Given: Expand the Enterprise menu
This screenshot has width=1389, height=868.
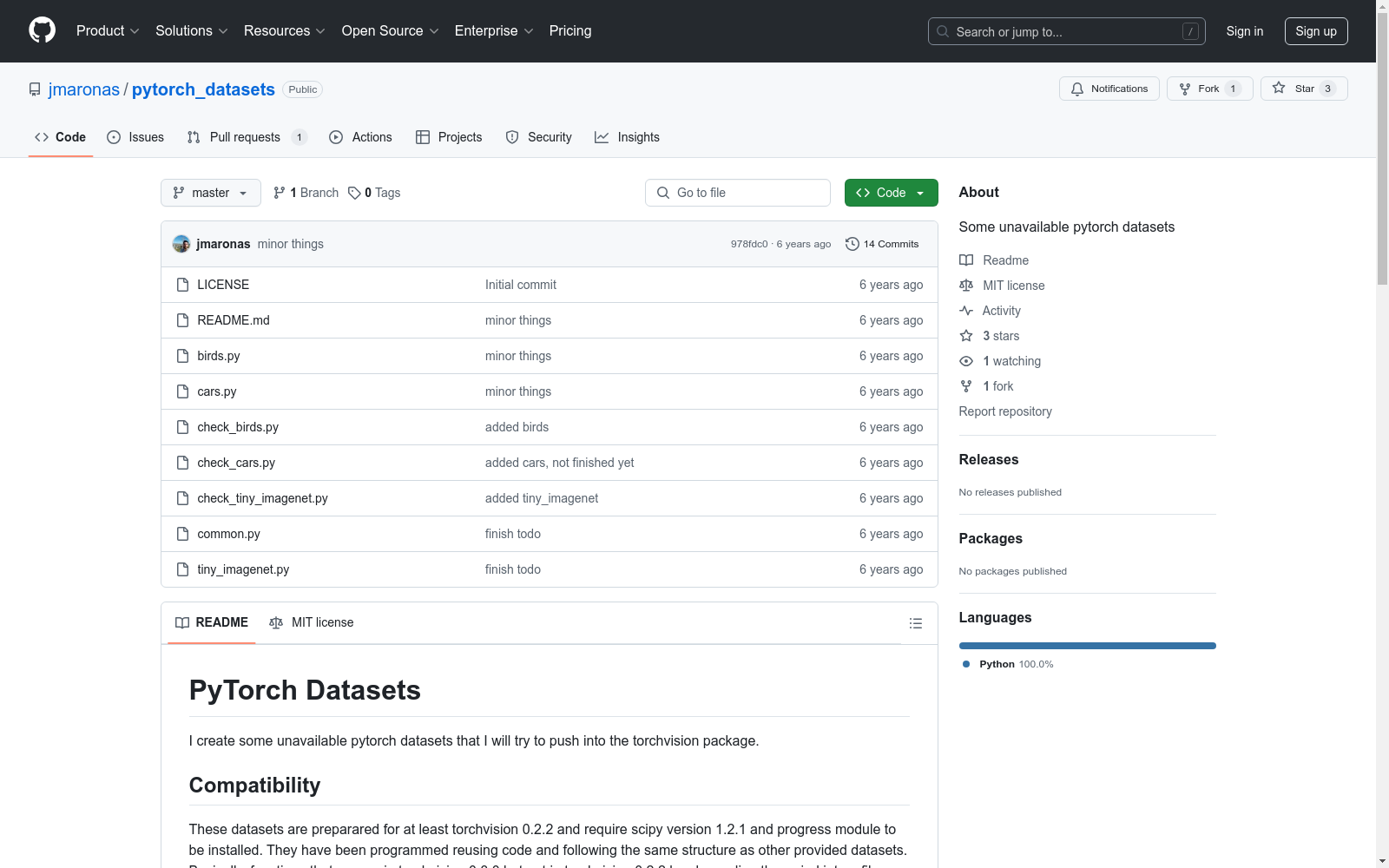Looking at the screenshot, I should tap(494, 30).
